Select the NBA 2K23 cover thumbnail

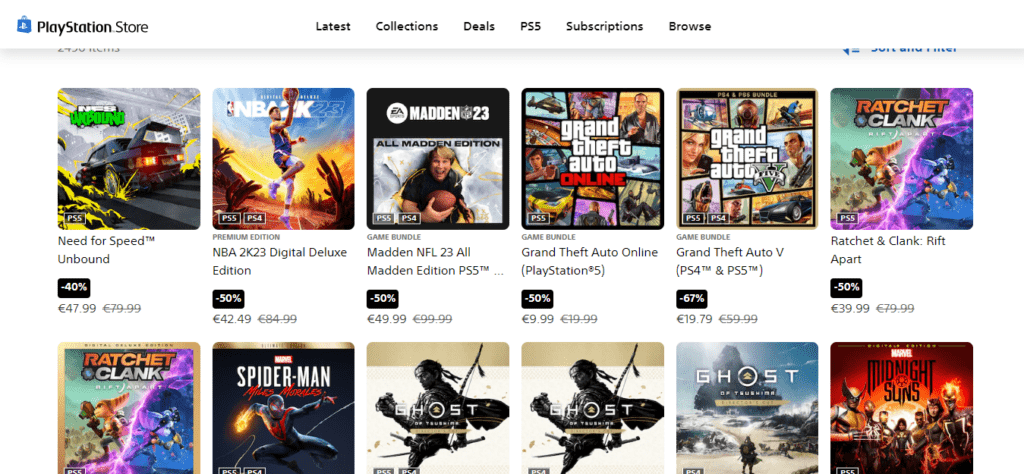coord(283,158)
